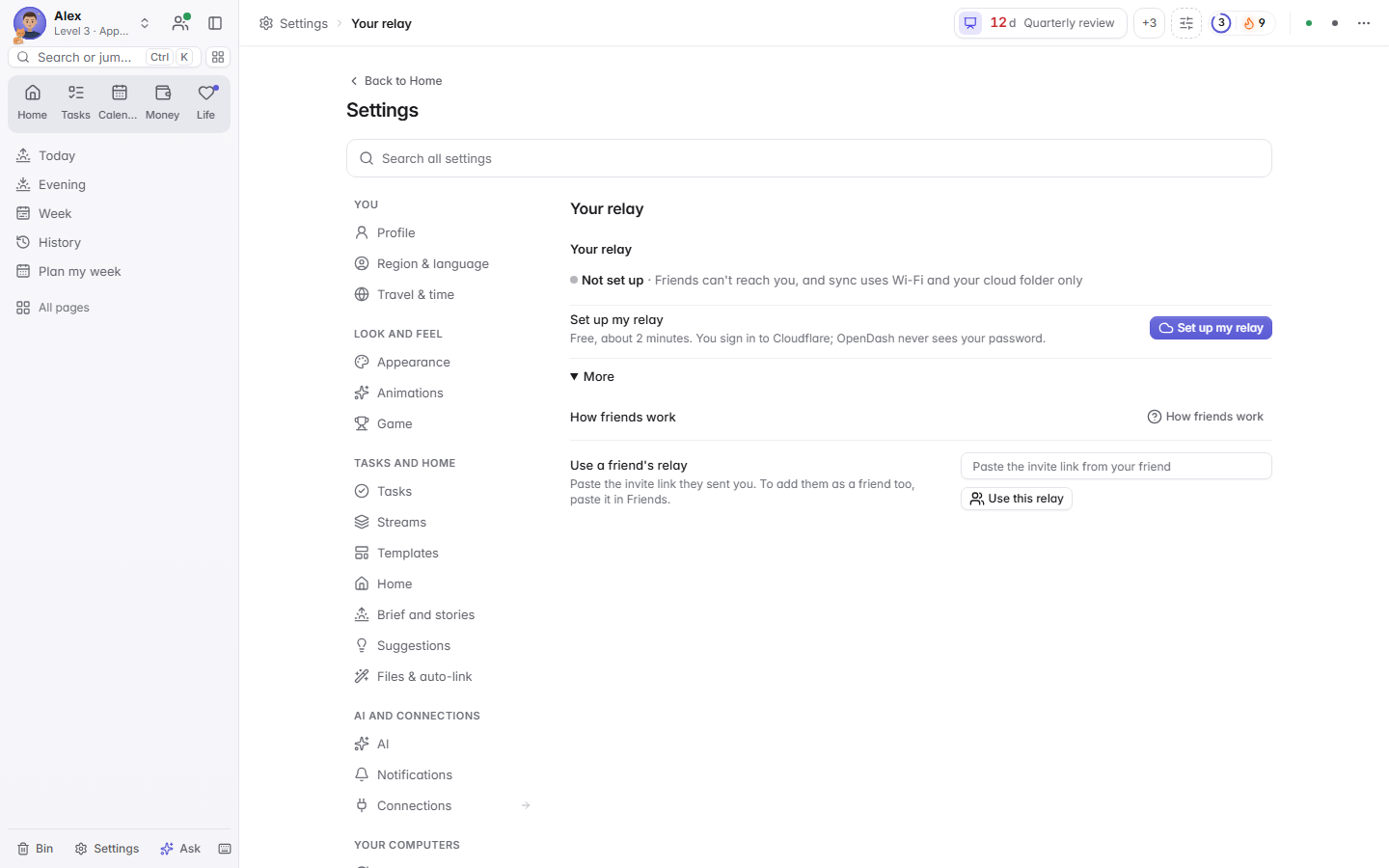Image resolution: width=1389 pixels, height=868 pixels.
Task: Open Animations settings
Action: [x=443, y=393]
